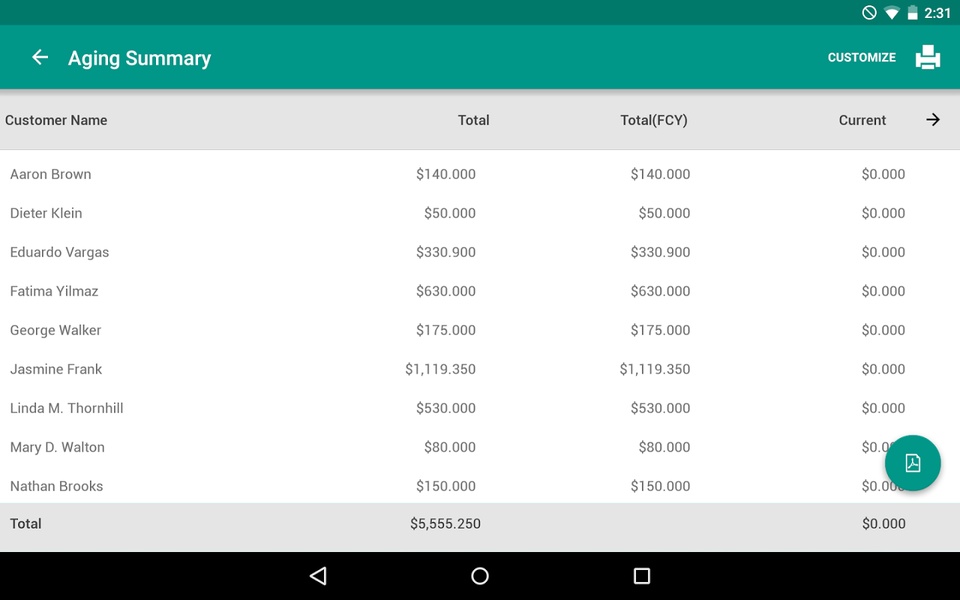Open George Walker row
The width and height of the screenshot is (960, 600).
pyautogui.click(x=480, y=330)
